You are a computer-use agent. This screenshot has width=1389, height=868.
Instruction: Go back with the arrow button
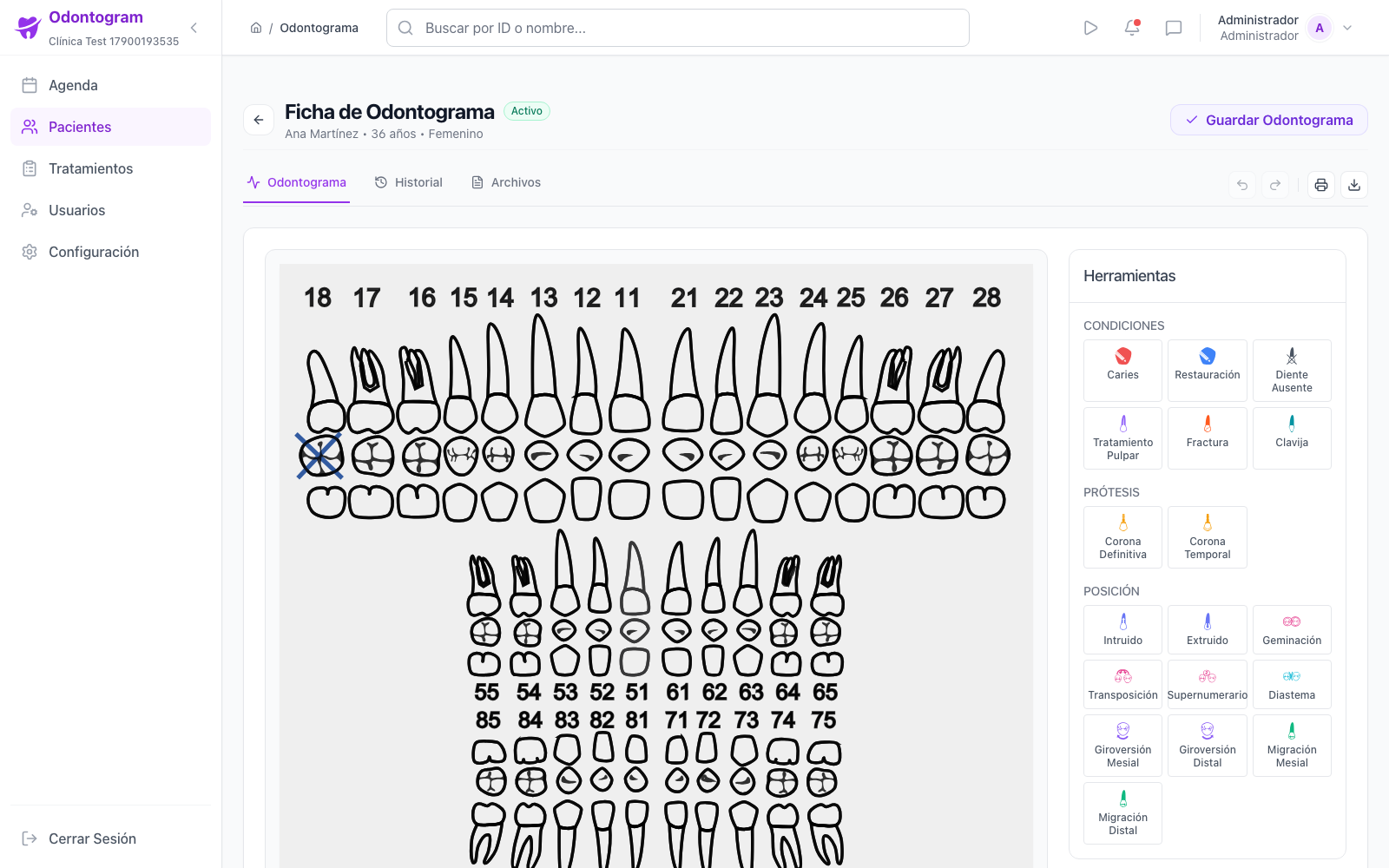[x=259, y=120]
